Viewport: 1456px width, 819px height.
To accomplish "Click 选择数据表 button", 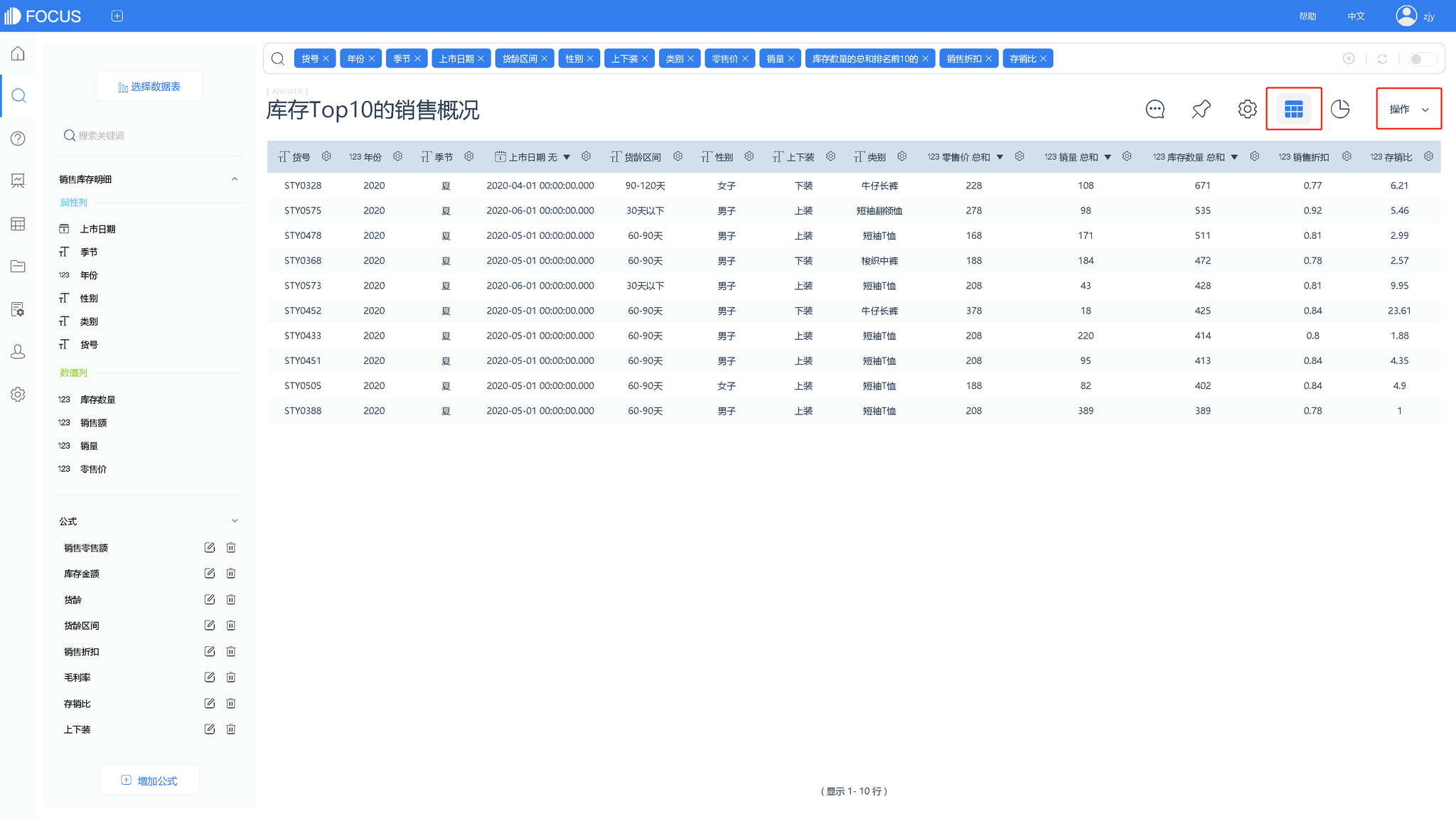I will [149, 87].
